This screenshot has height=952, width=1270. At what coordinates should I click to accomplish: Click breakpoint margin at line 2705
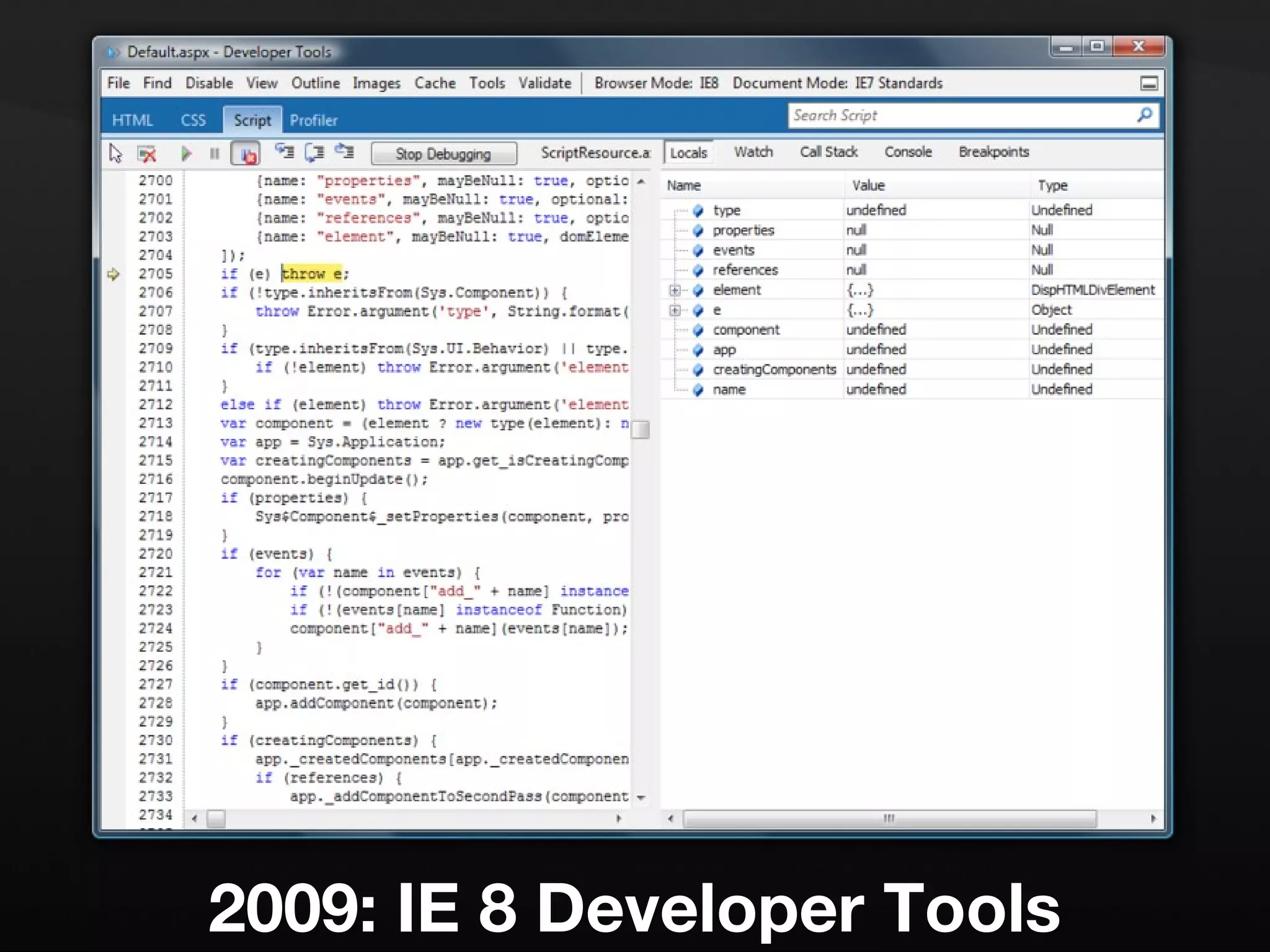click(113, 274)
